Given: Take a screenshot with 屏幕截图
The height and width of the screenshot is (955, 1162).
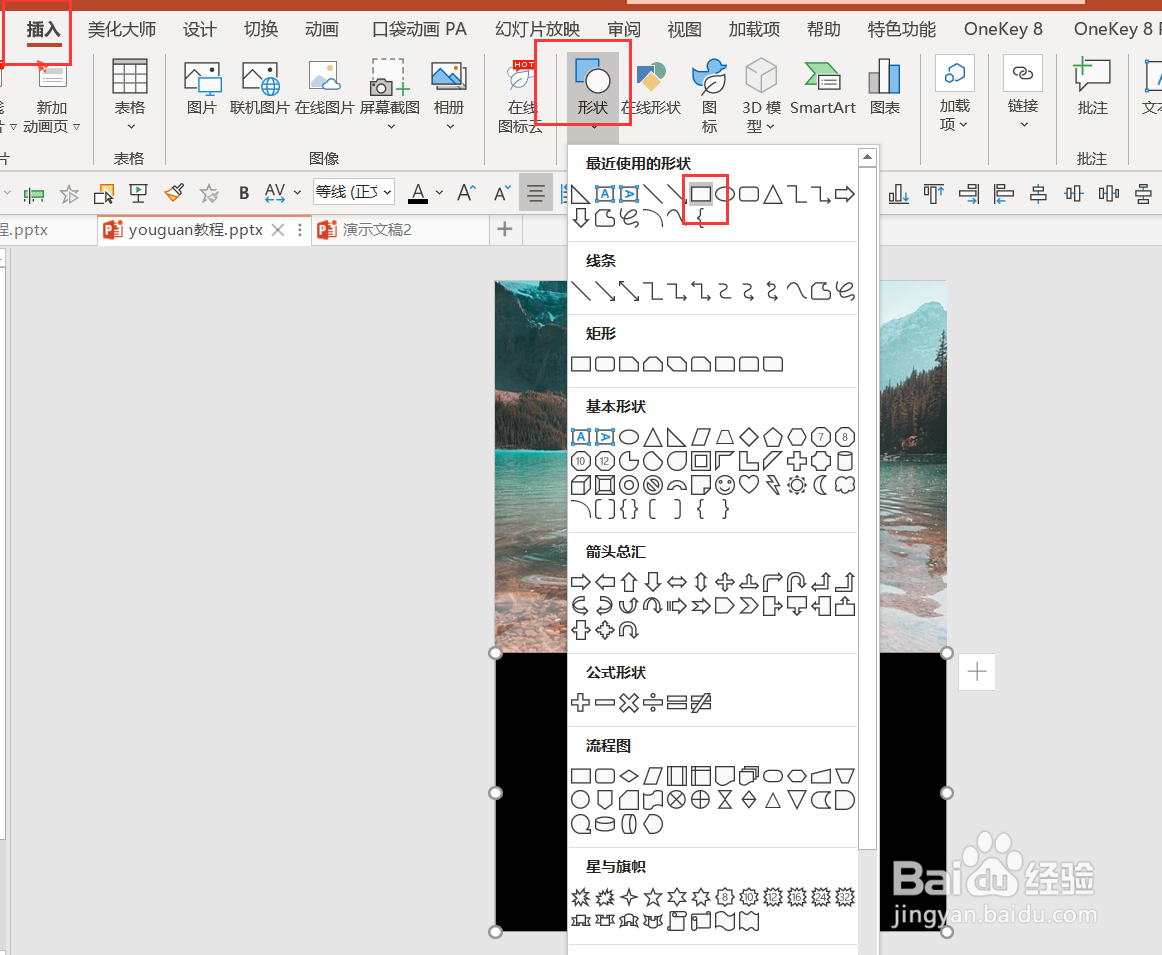Looking at the screenshot, I should coord(390,87).
